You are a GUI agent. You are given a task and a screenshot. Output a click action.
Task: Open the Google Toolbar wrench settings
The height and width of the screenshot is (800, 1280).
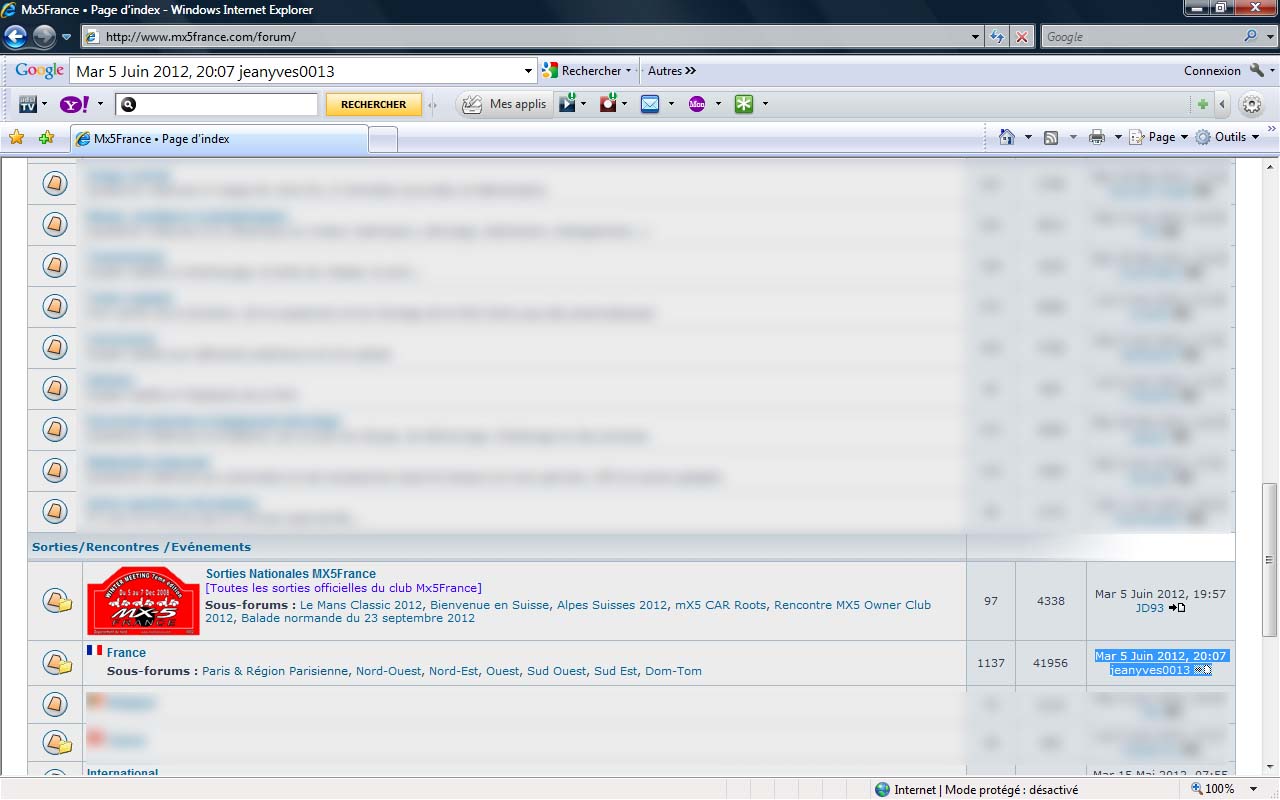1257,71
